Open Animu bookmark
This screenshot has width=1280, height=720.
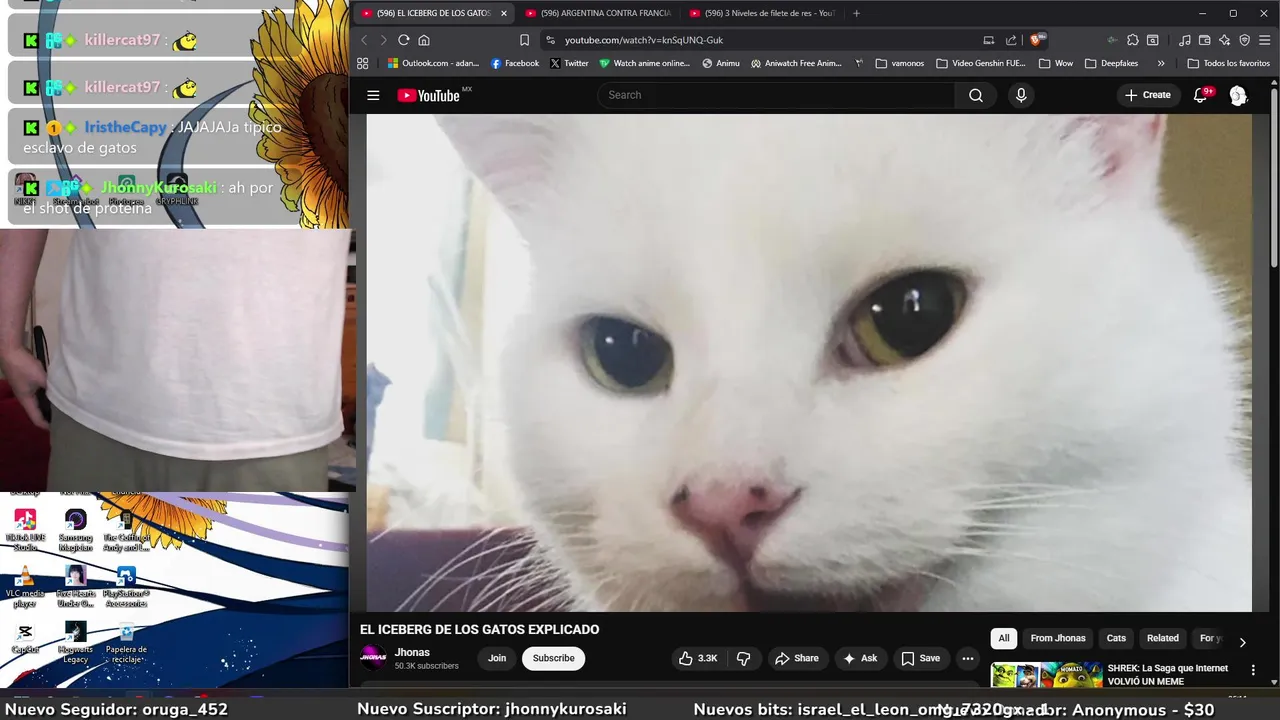(x=721, y=63)
